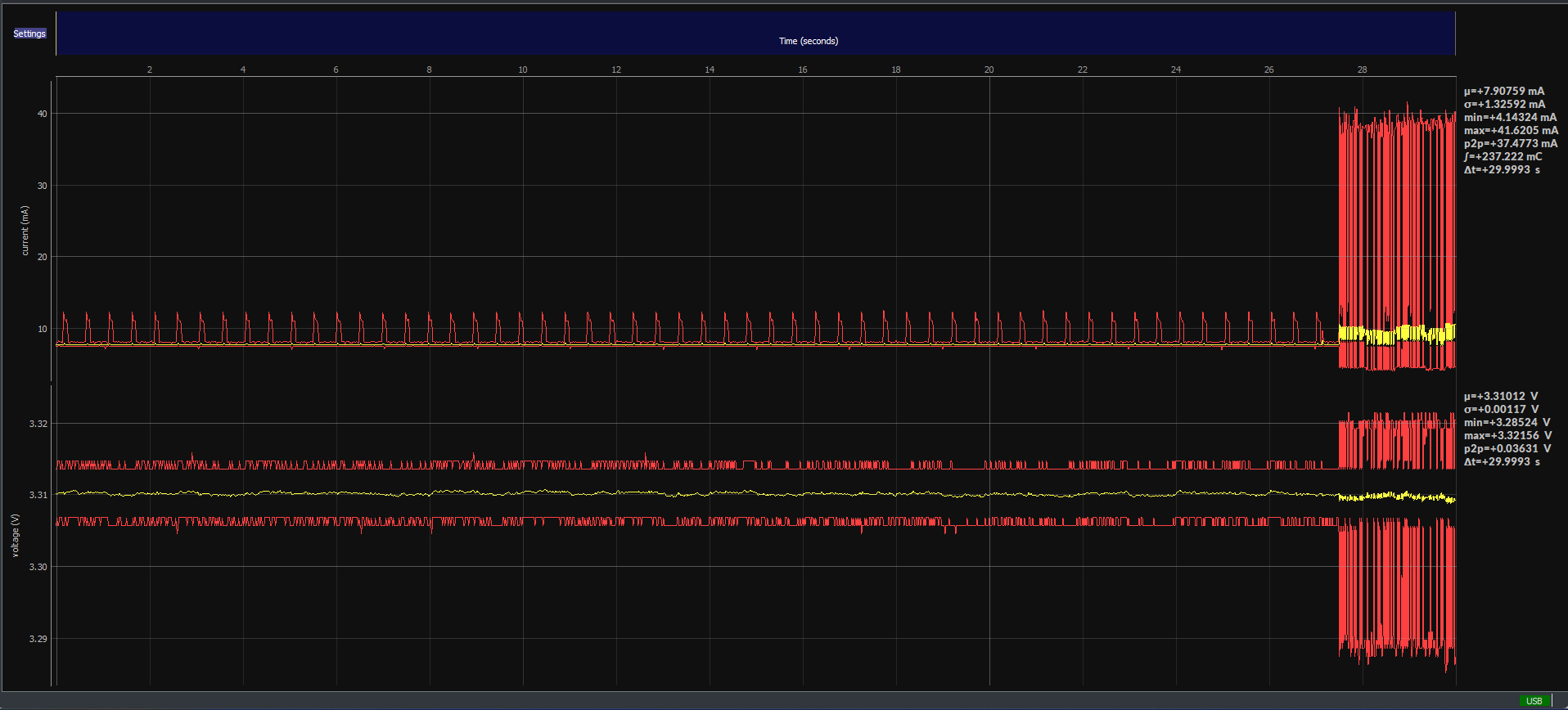Click the 24 second tick on the time axis
The width and height of the screenshot is (1568, 710).
point(1176,70)
